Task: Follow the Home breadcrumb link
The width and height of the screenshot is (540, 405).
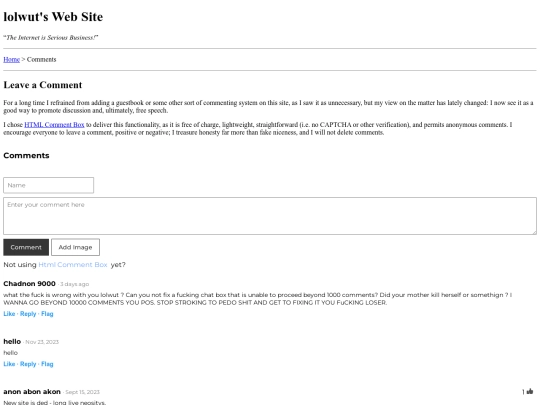Action: [x=11, y=60]
